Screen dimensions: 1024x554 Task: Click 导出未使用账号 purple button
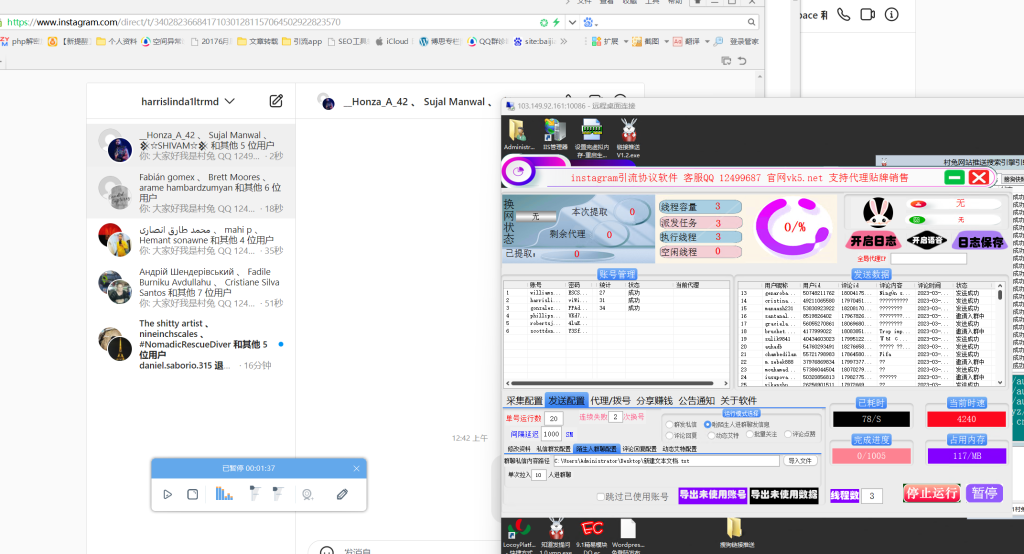click(712, 495)
